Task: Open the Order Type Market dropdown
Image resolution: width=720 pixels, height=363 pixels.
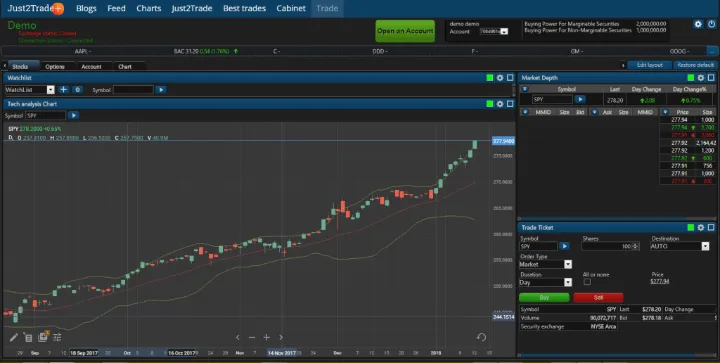Action: (x=546, y=264)
